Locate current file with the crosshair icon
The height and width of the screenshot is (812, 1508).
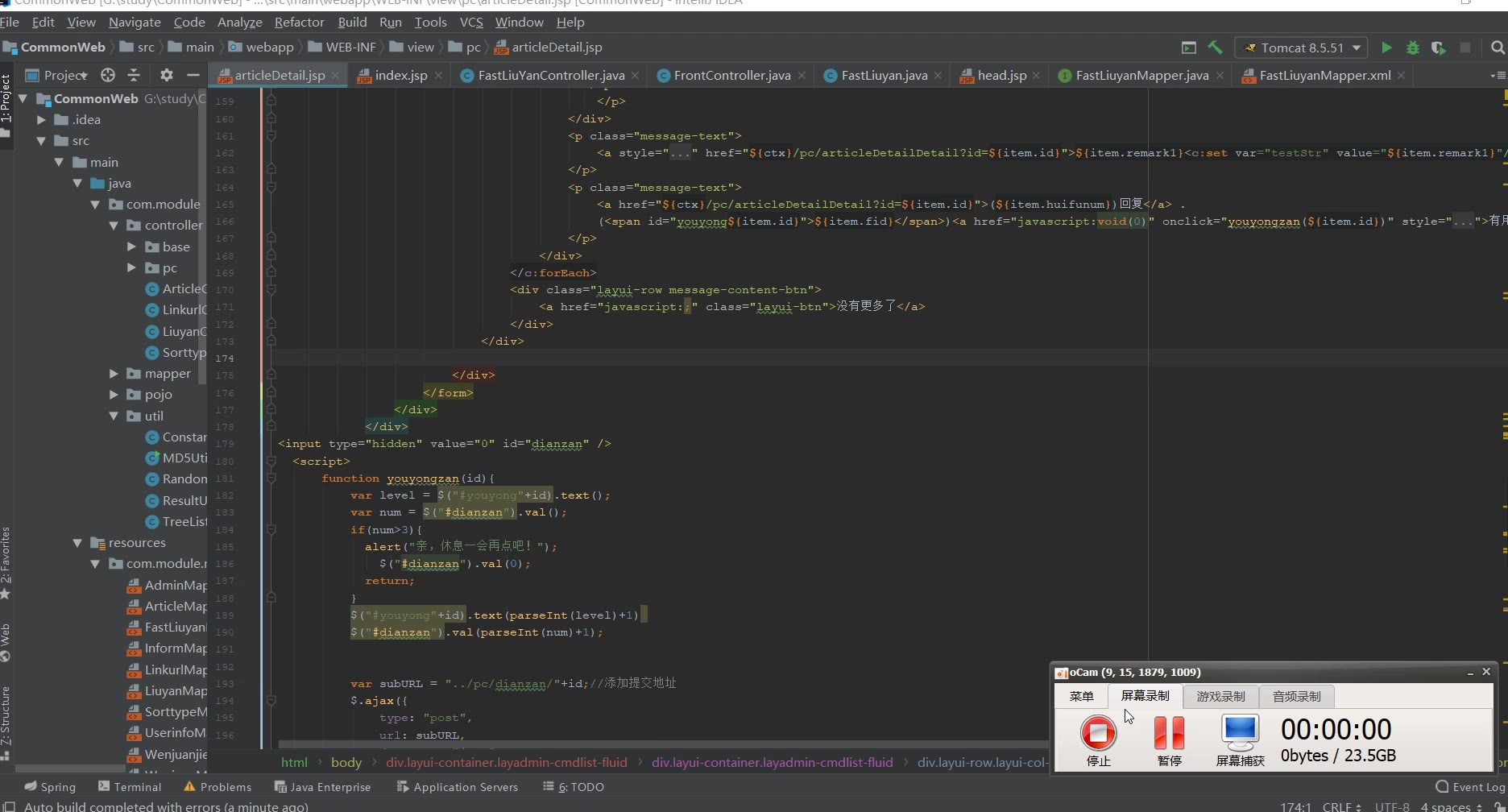click(x=108, y=75)
